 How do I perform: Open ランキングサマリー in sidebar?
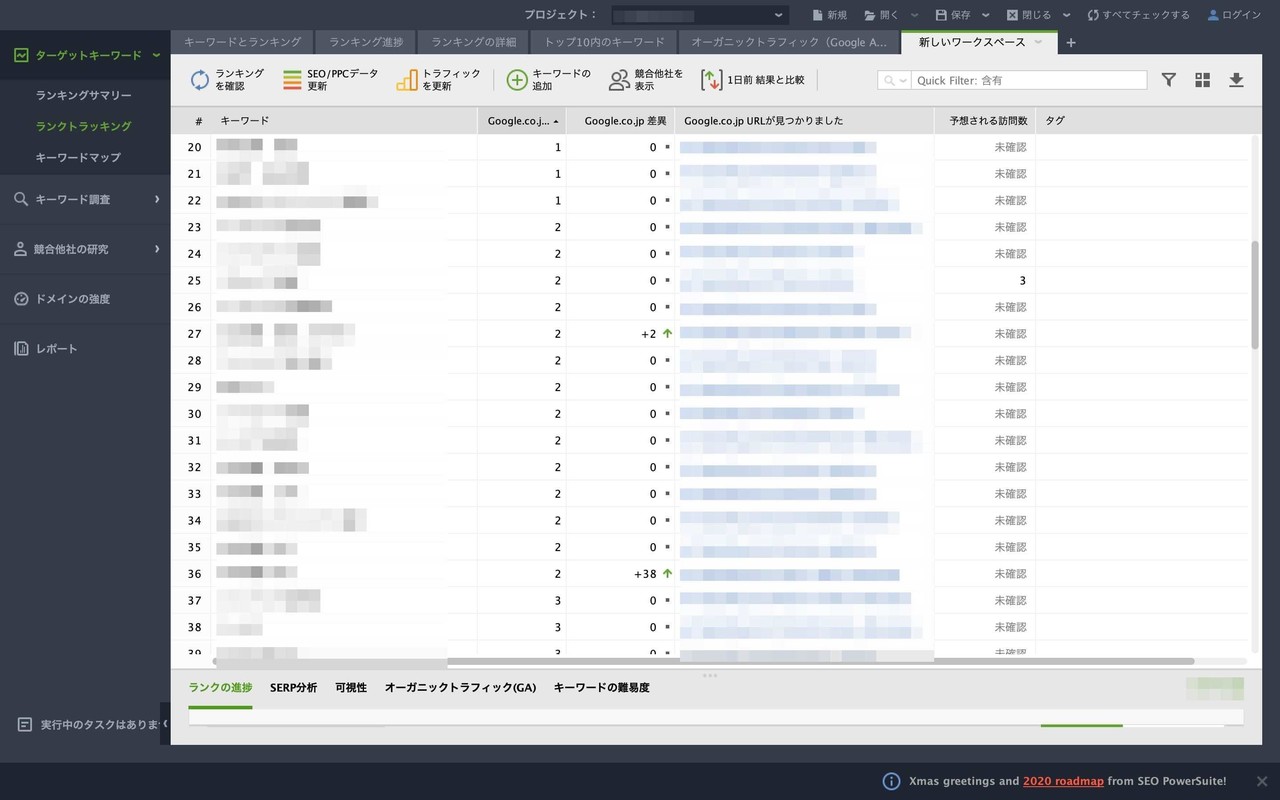(84, 95)
